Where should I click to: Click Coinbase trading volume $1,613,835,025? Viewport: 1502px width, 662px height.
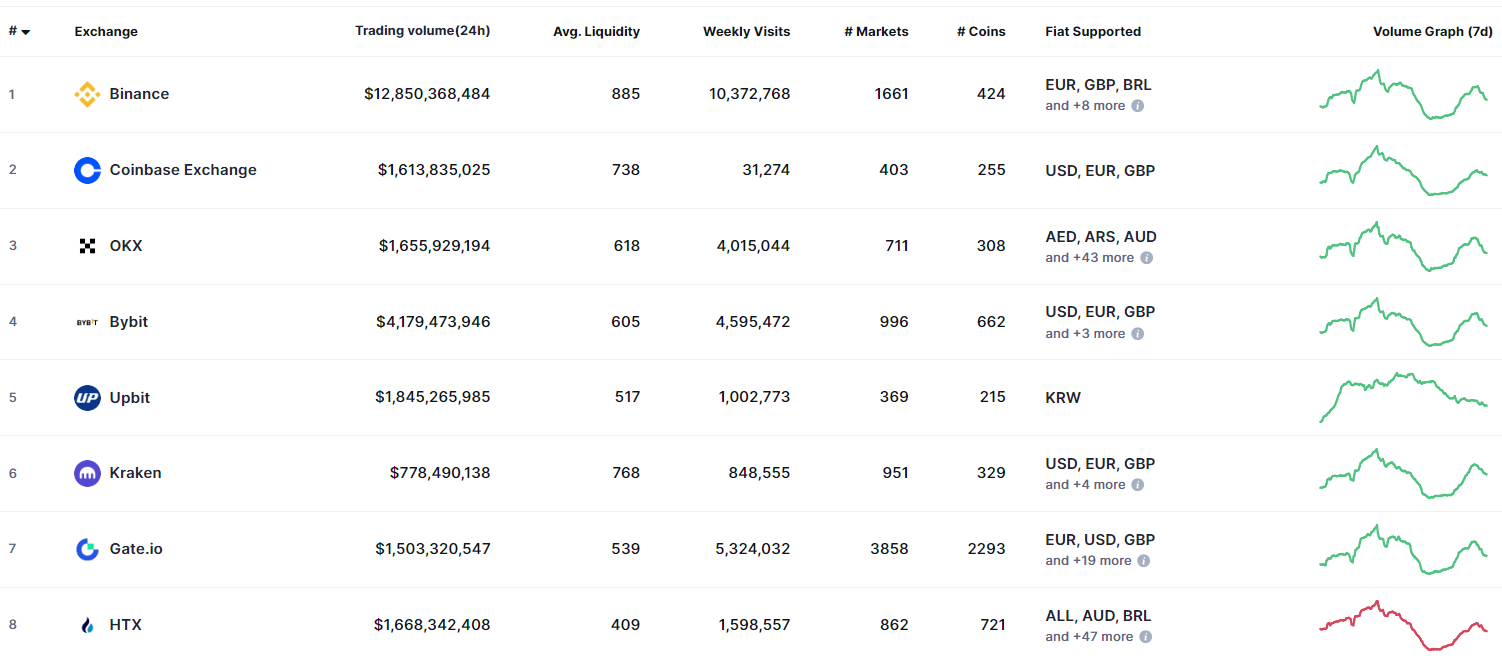point(434,170)
